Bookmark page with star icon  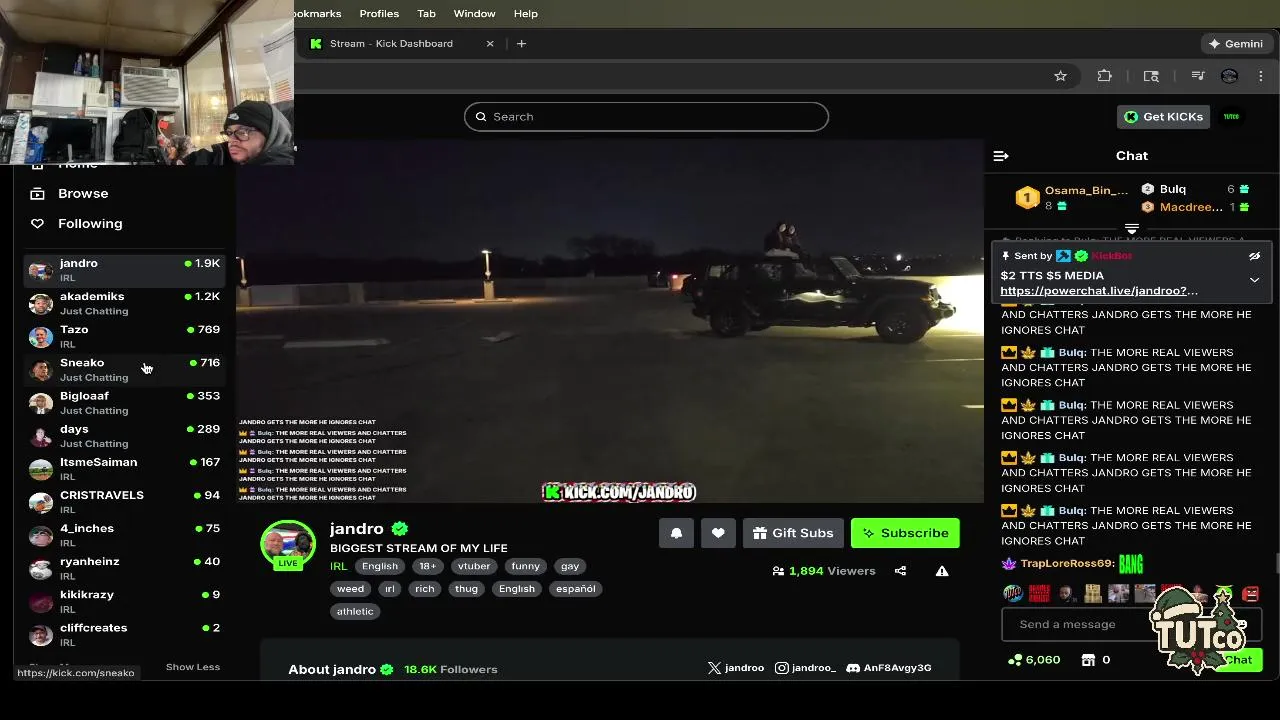point(1060,76)
